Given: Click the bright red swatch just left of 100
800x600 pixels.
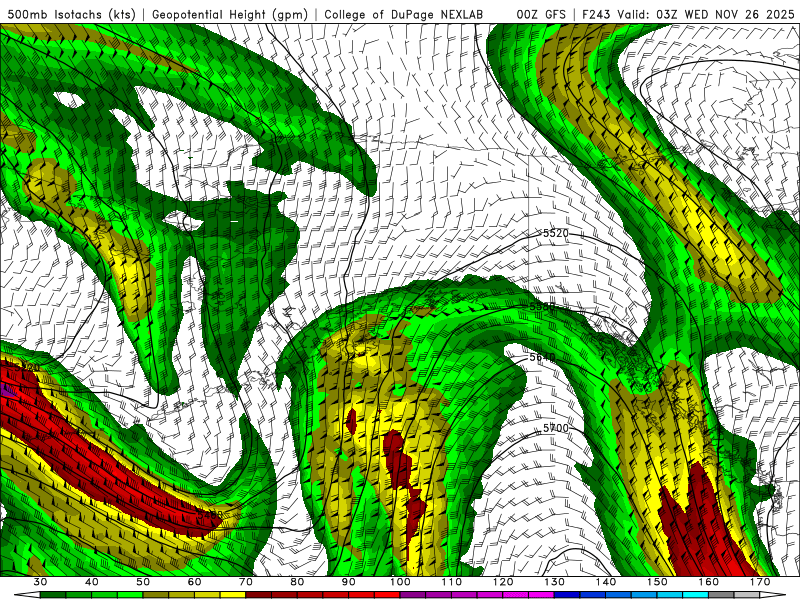Looking at the screenshot, I should point(388,595).
